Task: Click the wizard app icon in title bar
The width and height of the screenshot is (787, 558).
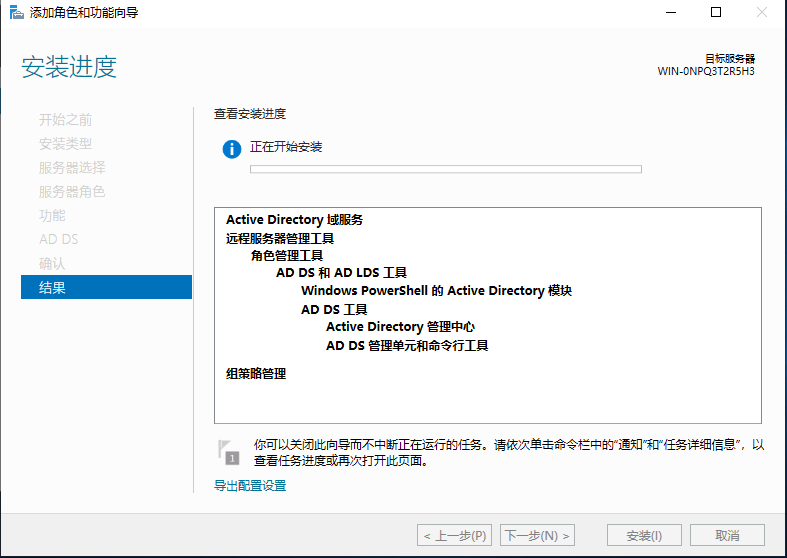Action: (x=16, y=13)
